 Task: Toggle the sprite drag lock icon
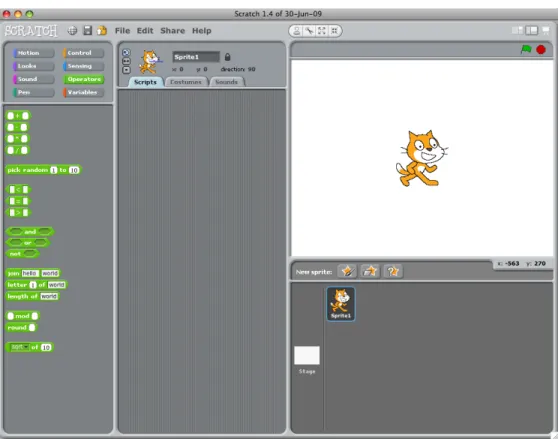(227, 57)
